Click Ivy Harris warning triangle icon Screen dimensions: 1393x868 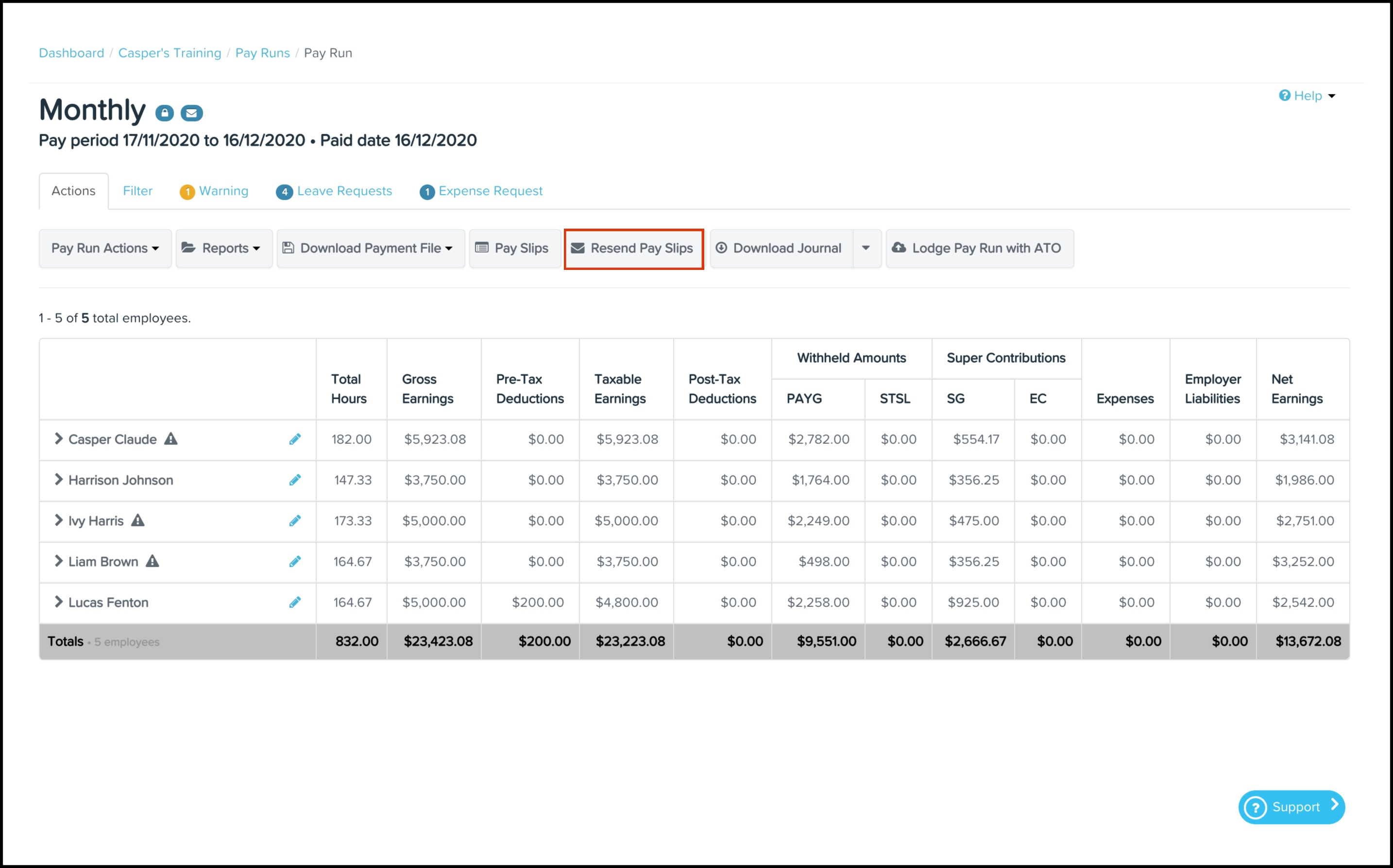coord(138,520)
